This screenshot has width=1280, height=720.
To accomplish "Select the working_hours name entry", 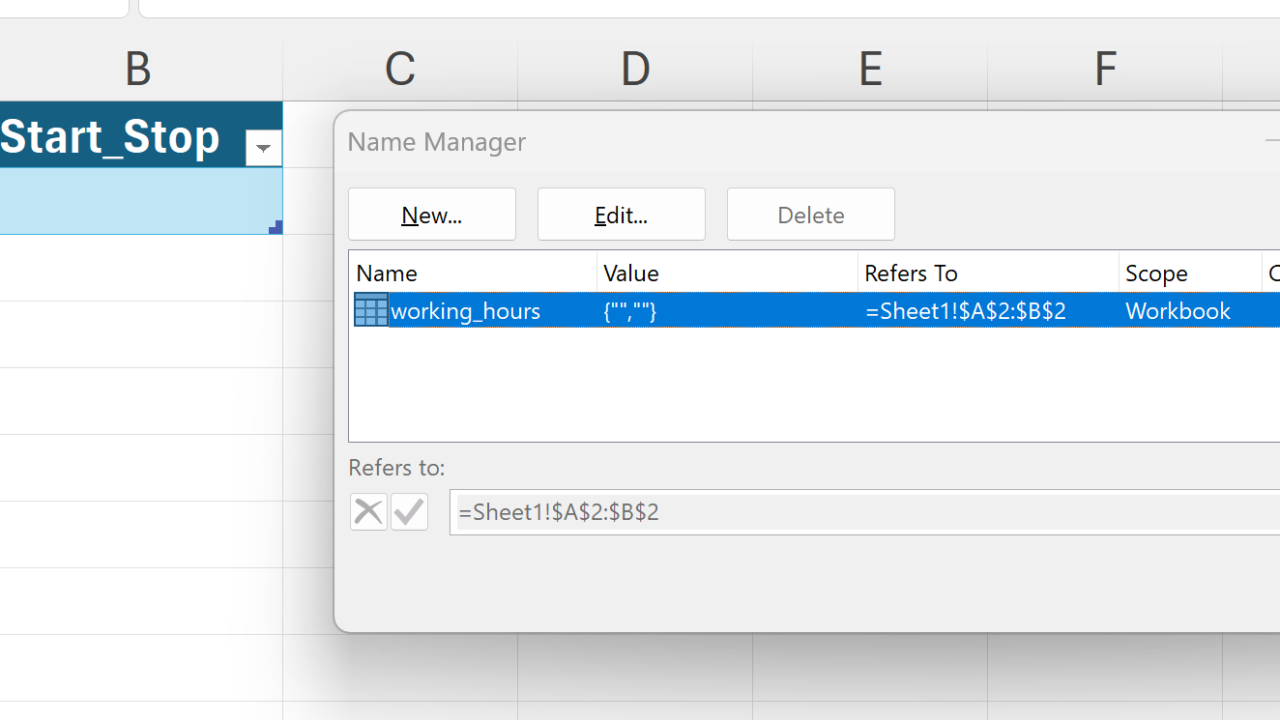I will (466, 311).
